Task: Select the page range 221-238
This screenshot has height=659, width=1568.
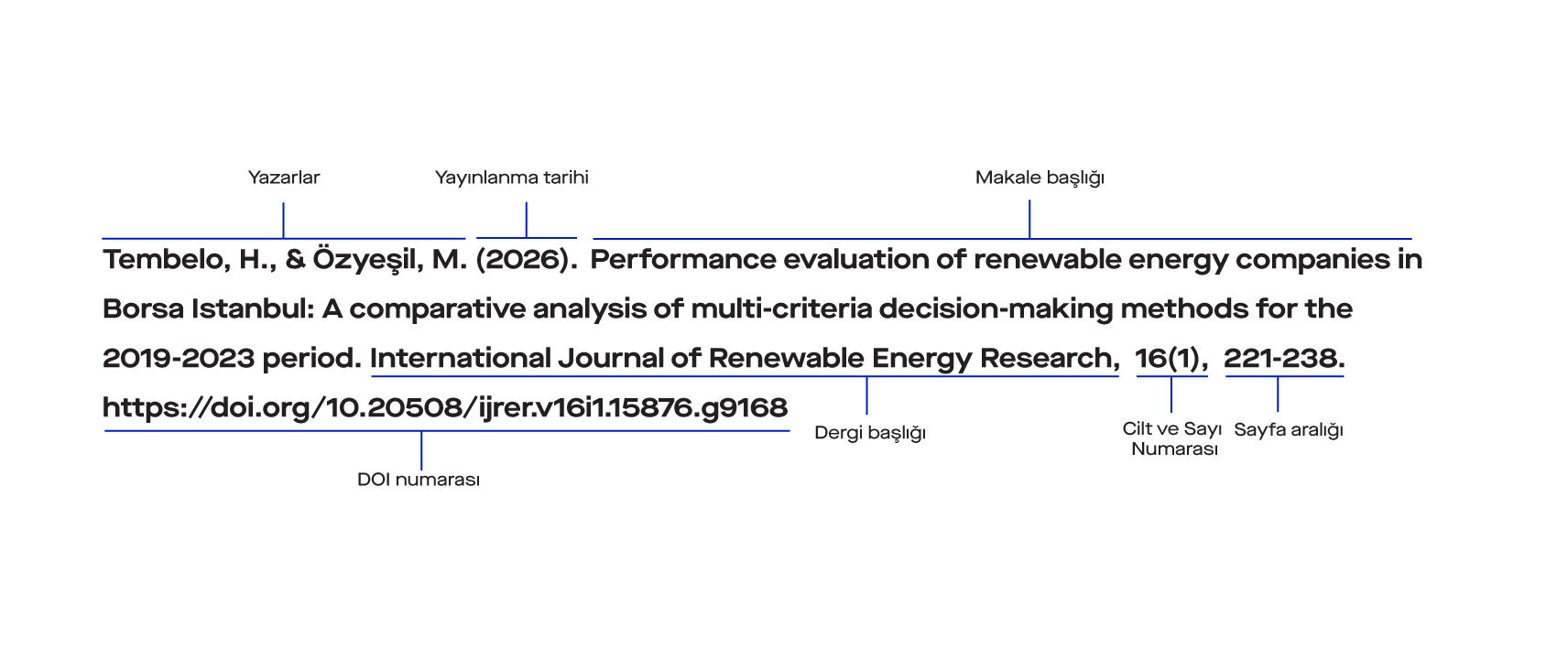Action: (1283, 358)
